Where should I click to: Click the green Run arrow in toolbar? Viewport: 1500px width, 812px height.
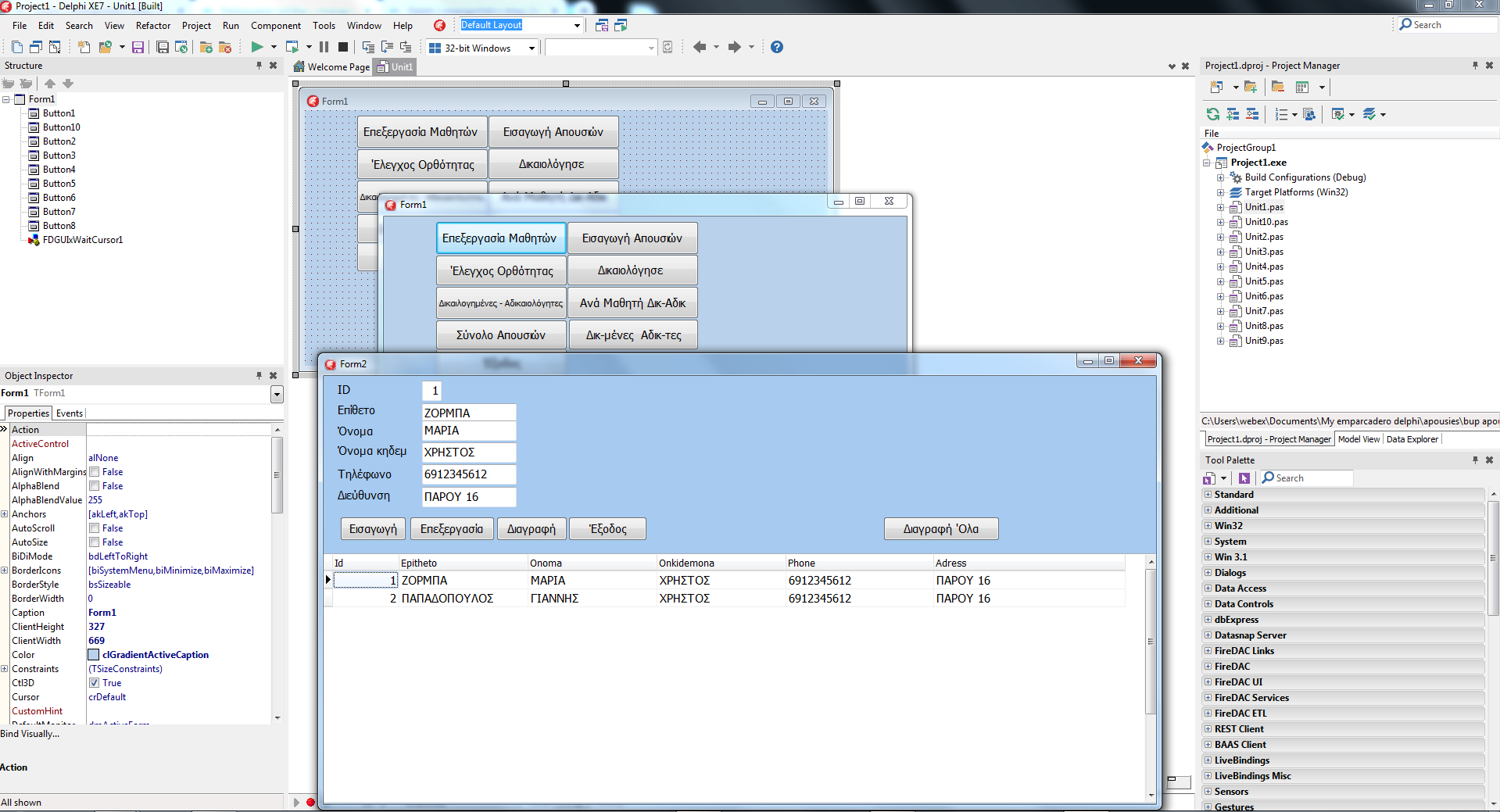(256, 47)
